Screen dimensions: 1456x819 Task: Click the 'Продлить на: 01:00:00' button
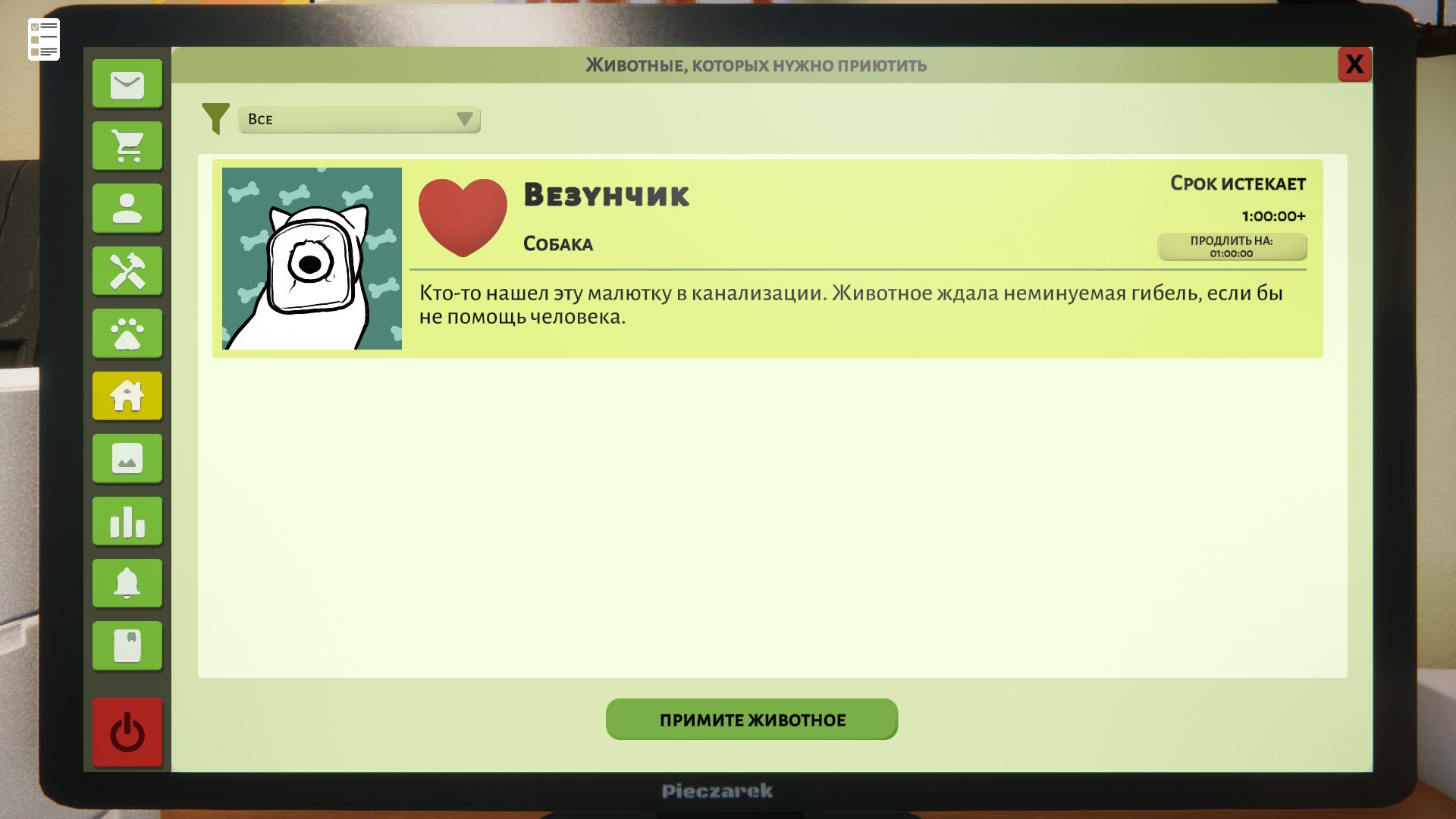(1232, 246)
